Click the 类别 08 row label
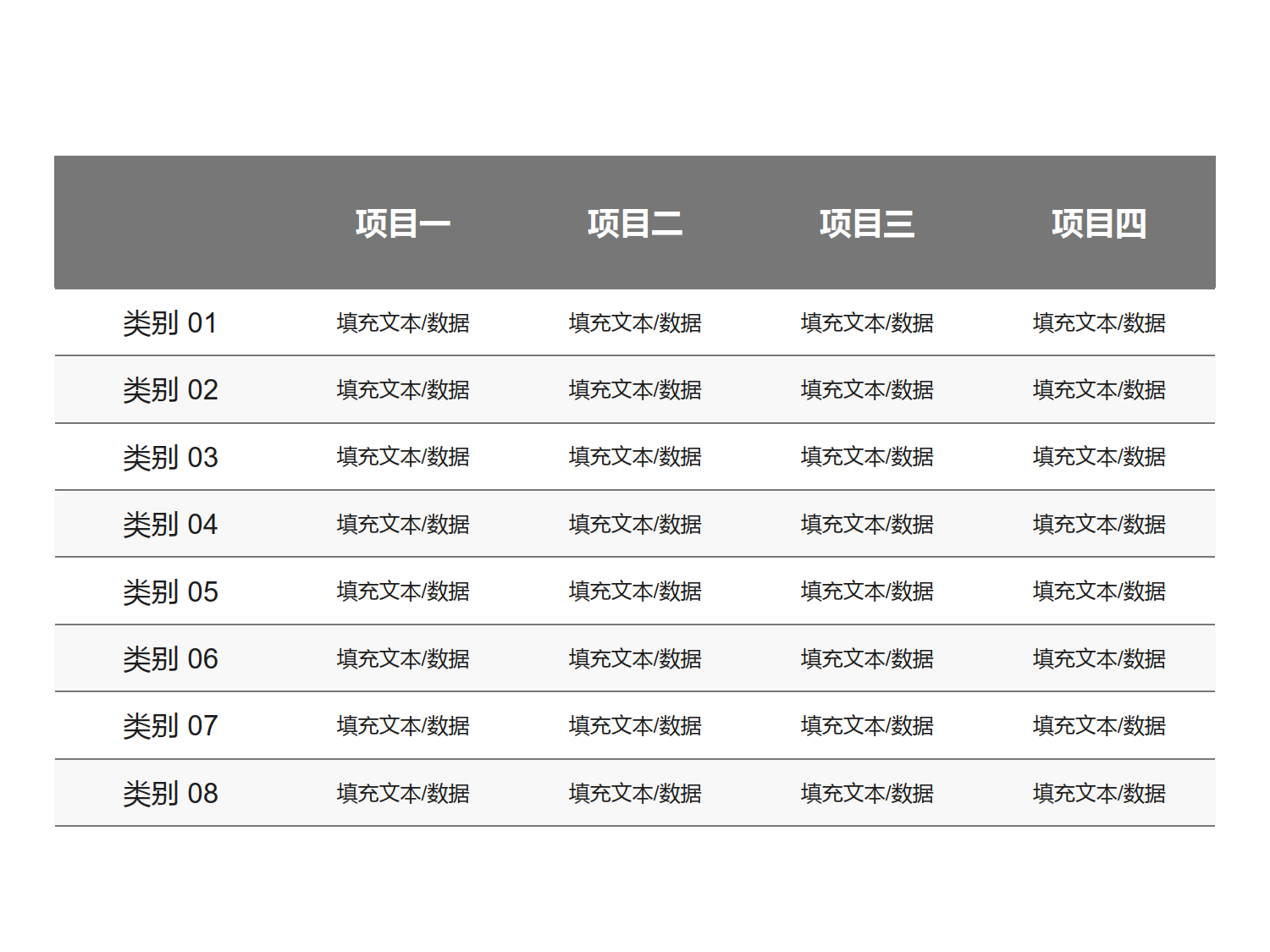Screen dimensions: 1270x952 (x=170, y=793)
